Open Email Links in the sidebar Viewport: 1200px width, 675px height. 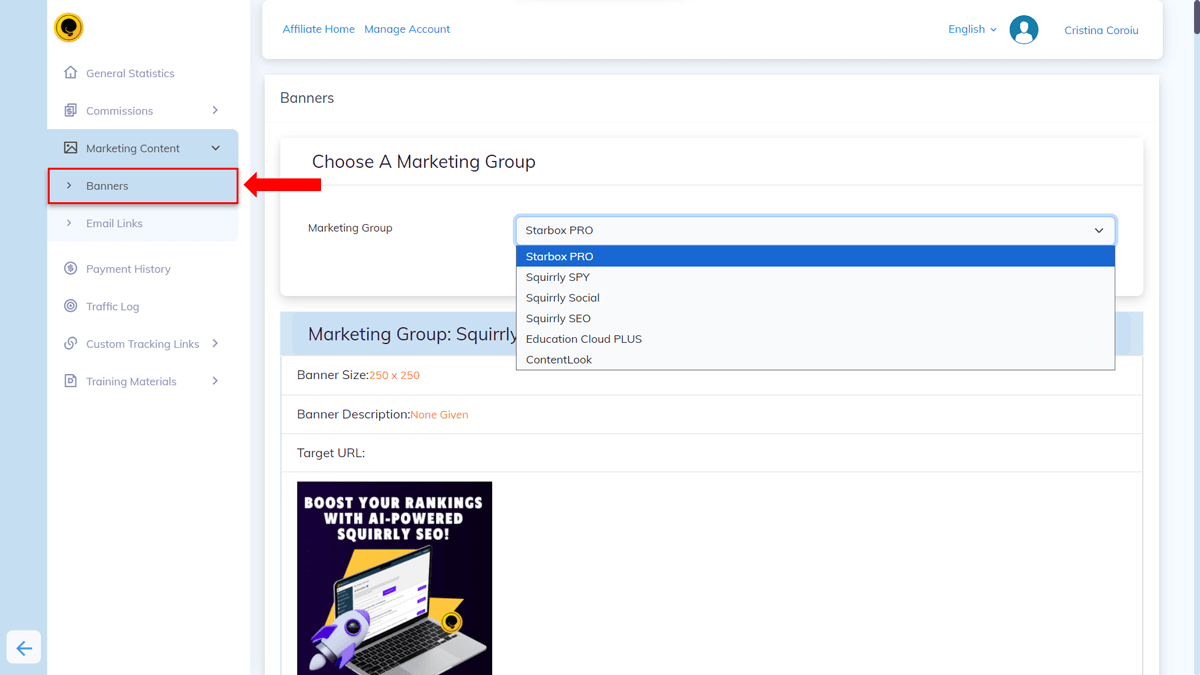[x=114, y=223]
